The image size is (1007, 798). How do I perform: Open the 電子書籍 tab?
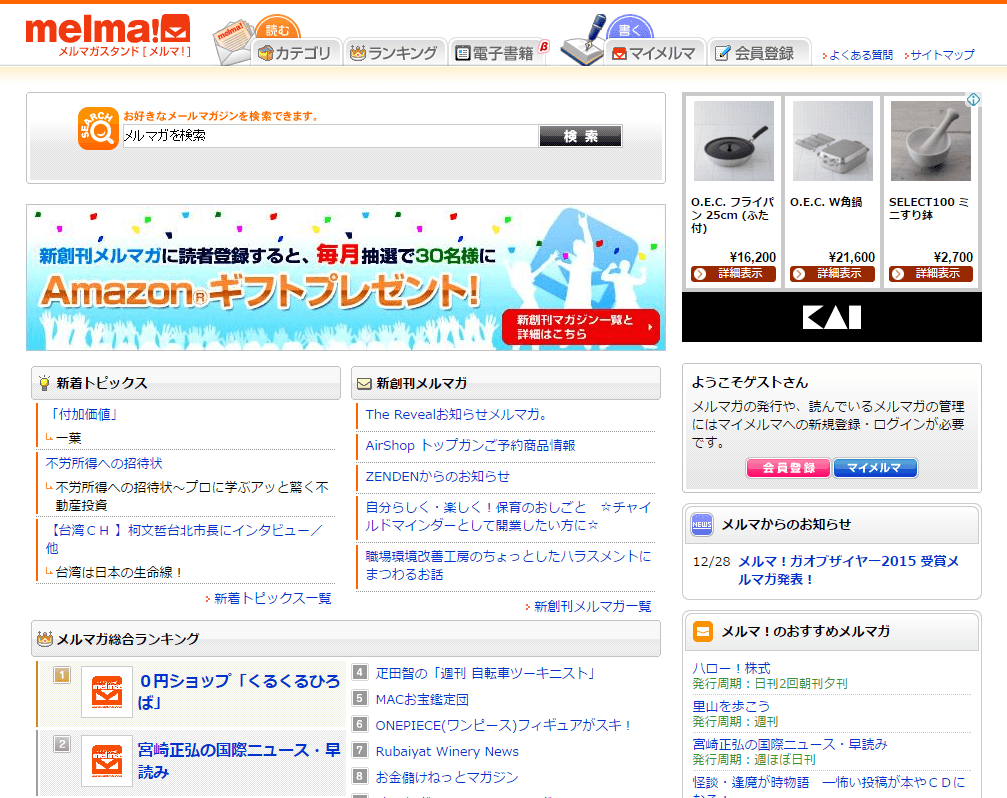(x=496, y=53)
